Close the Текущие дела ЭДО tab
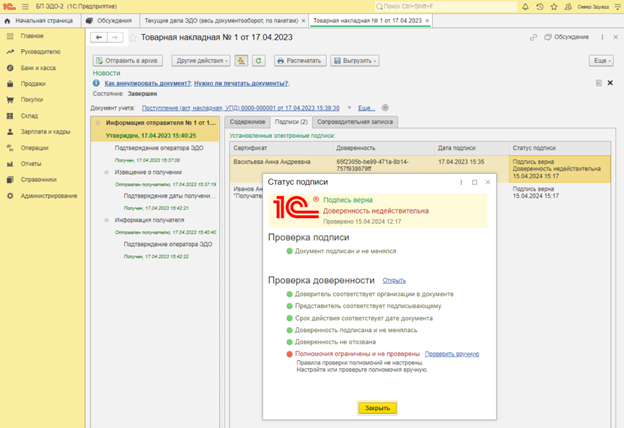Viewport: 624px width, 428px height. (303, 21)
